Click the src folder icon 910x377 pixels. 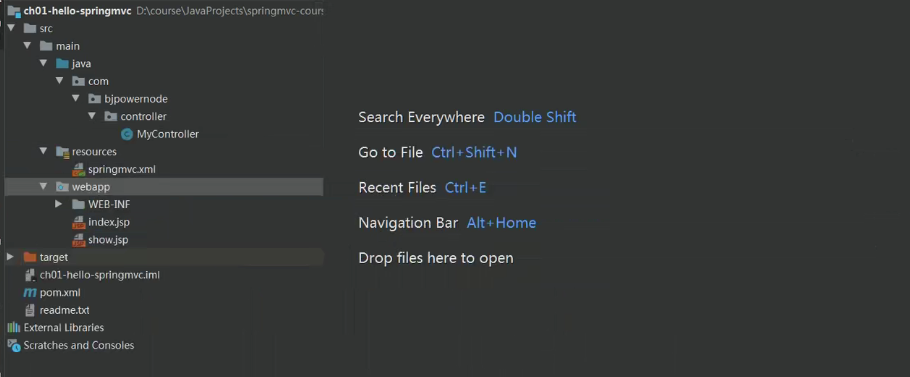(x=30, y=28)
